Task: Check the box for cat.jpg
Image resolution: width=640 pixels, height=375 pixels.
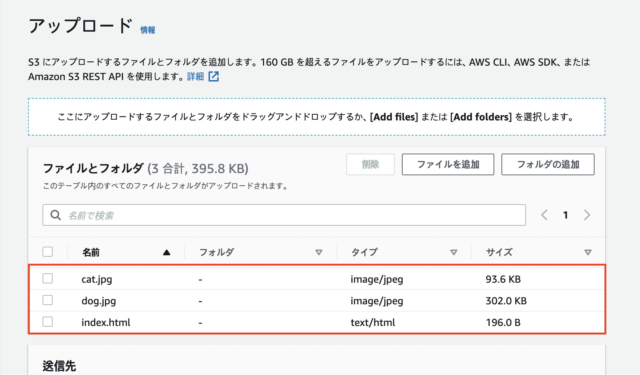Action: [x=48, y=279]
